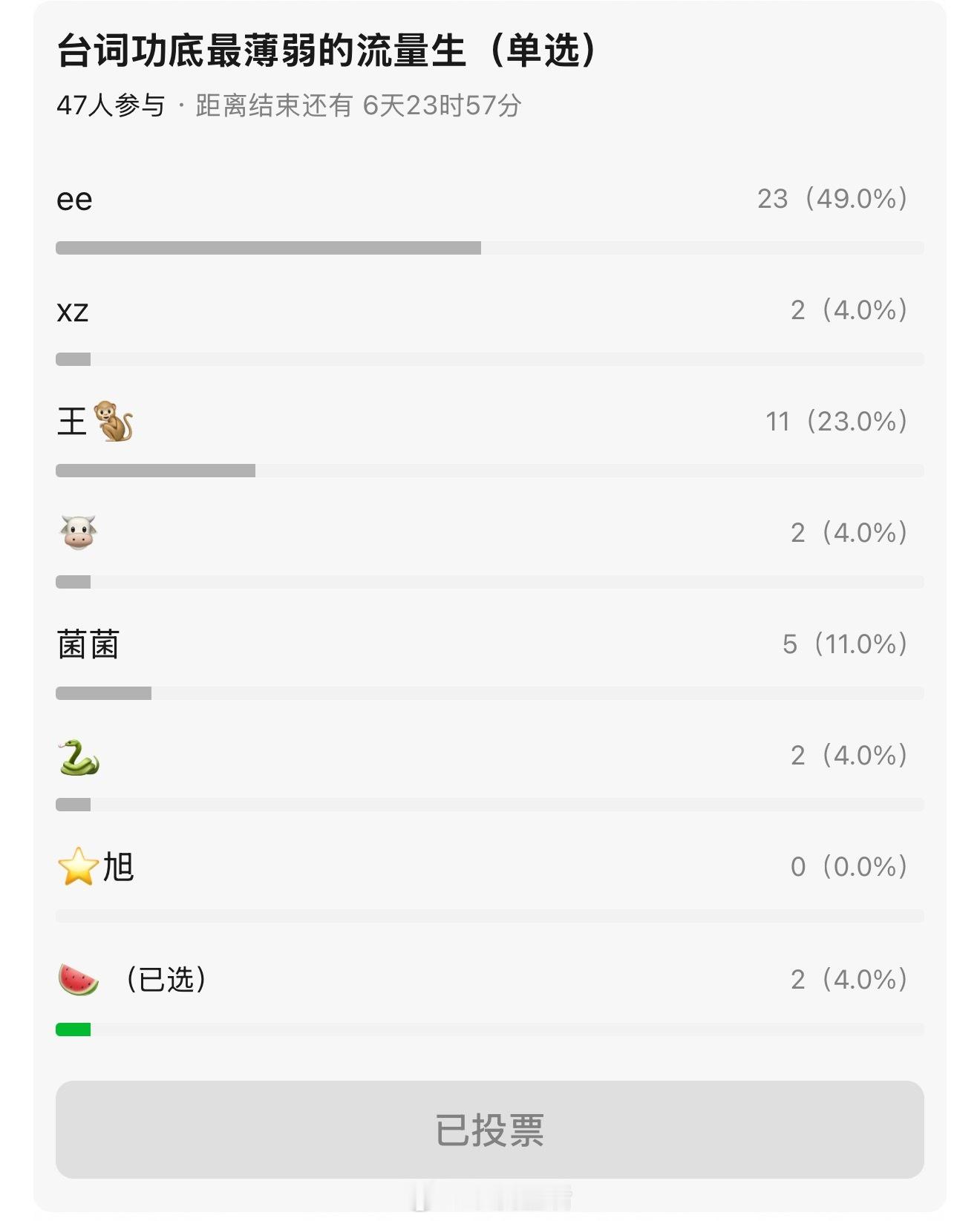The image size is (980, 1221).
Task: Click the star emoji before 旭
Action: [x=78, y=866]
